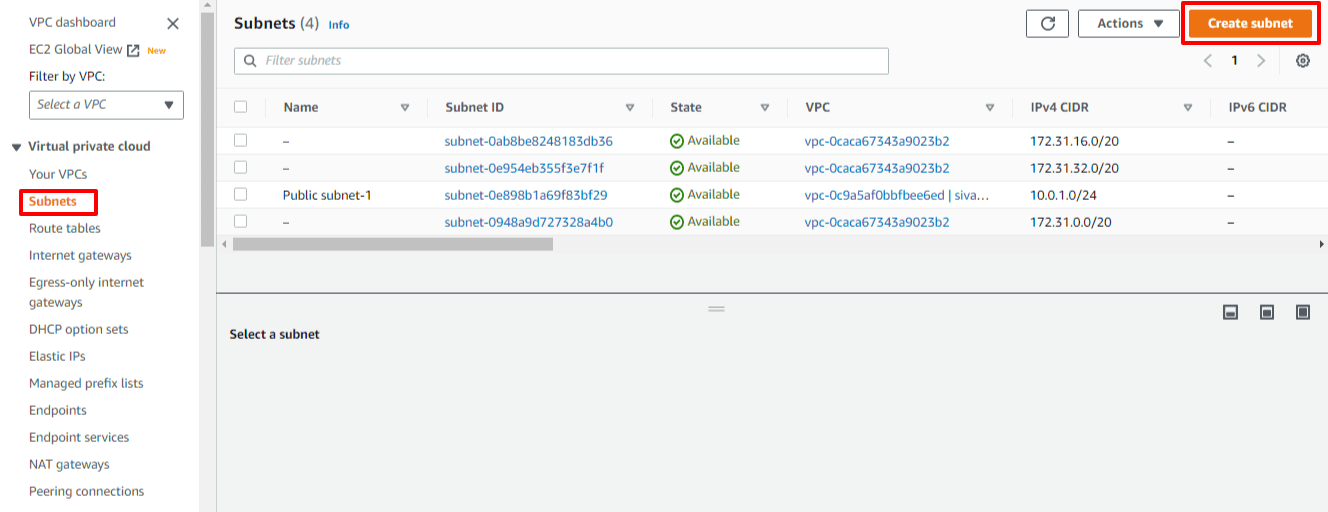Collapse the Virtual private cloud section
The height and width of the screenshot is (512, 1328).
coord(16,147)
